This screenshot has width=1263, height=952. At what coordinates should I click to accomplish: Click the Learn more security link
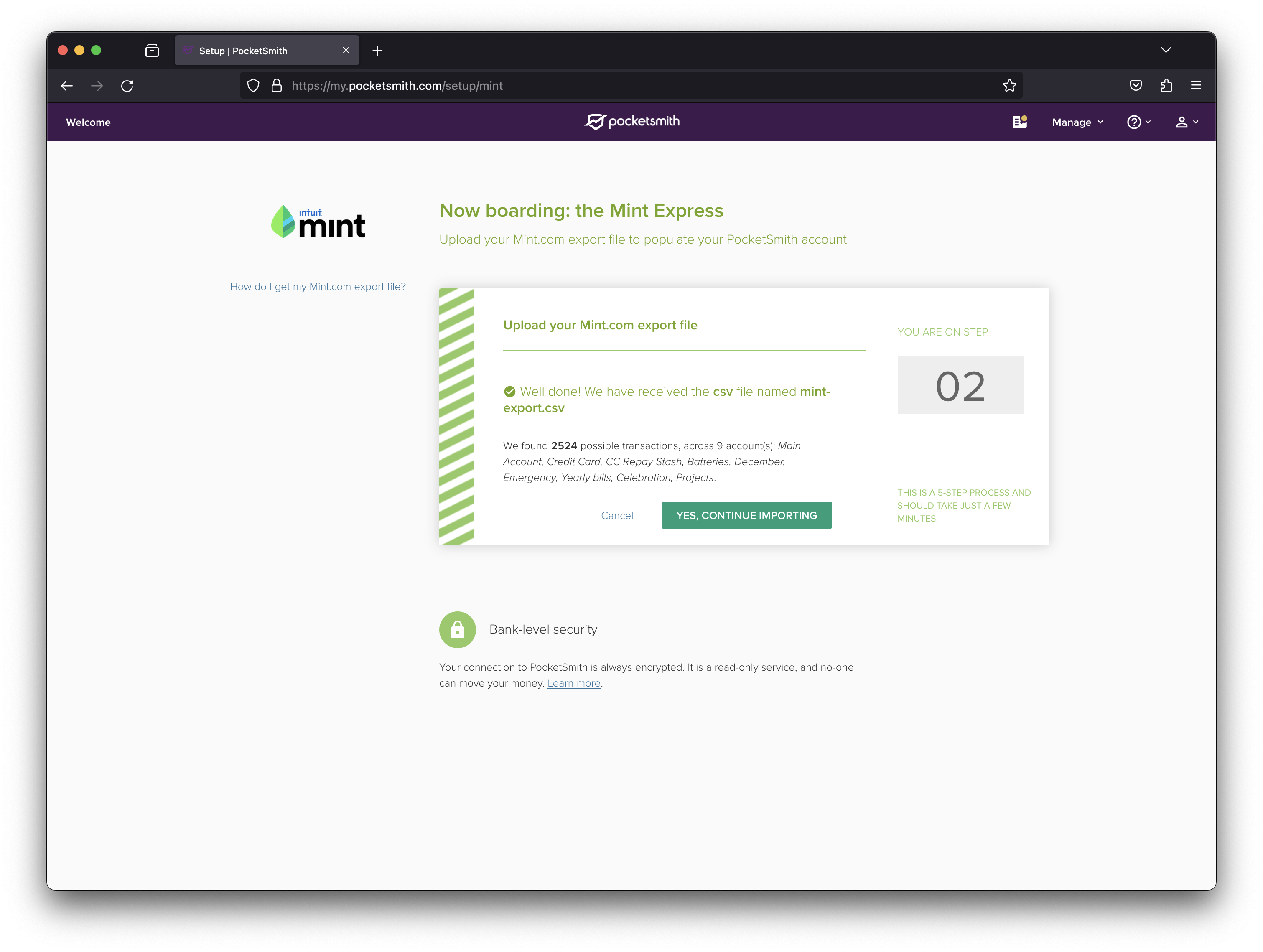(573, 683)
